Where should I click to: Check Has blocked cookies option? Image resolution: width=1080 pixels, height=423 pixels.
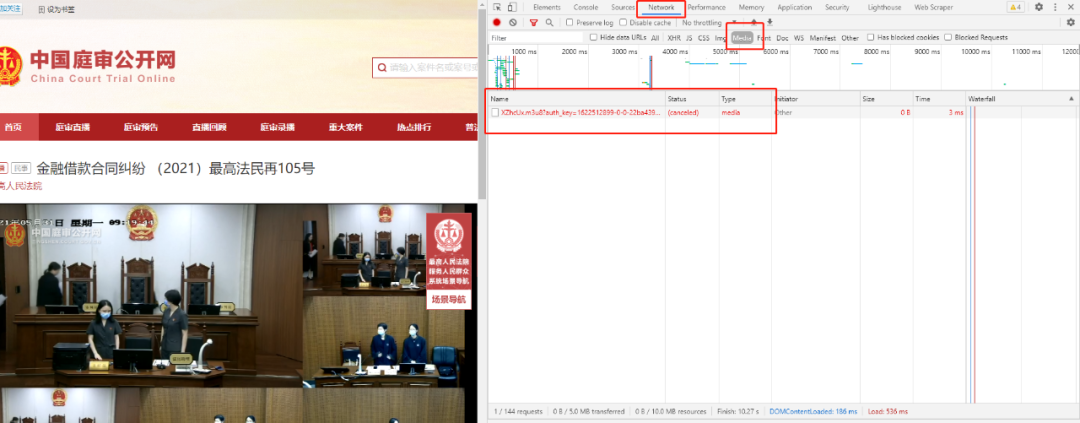click(869, 38)
